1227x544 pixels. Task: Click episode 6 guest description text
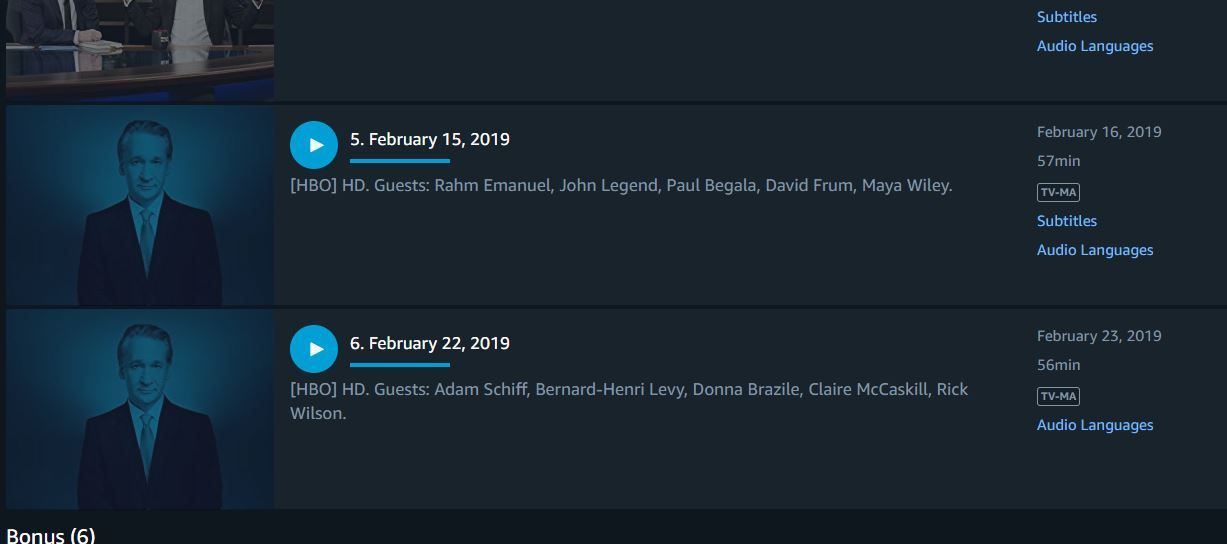[x=629, y=401]
